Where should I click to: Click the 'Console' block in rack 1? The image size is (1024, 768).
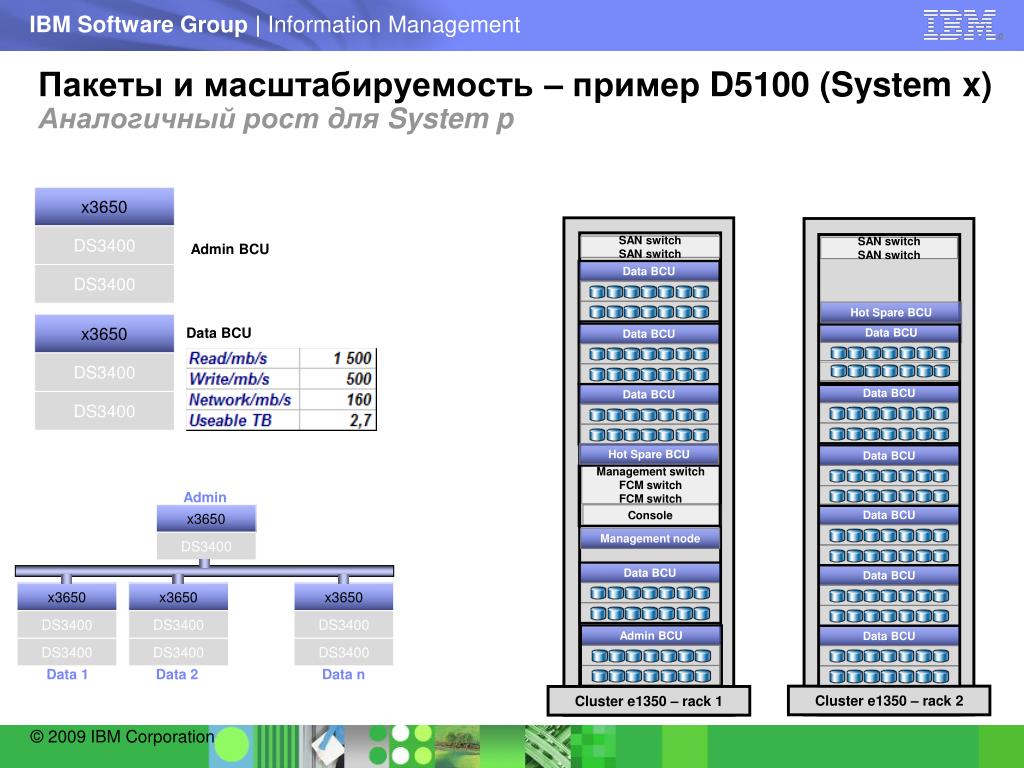(x=650, y=515)
